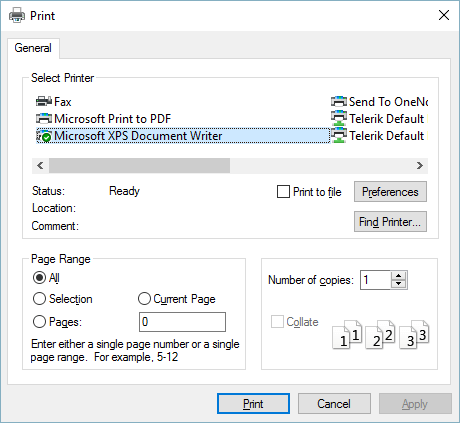The width and height of the screenshot is (460, 423).
Task: Click the Number of copies input box
Action: pos(375,280)
